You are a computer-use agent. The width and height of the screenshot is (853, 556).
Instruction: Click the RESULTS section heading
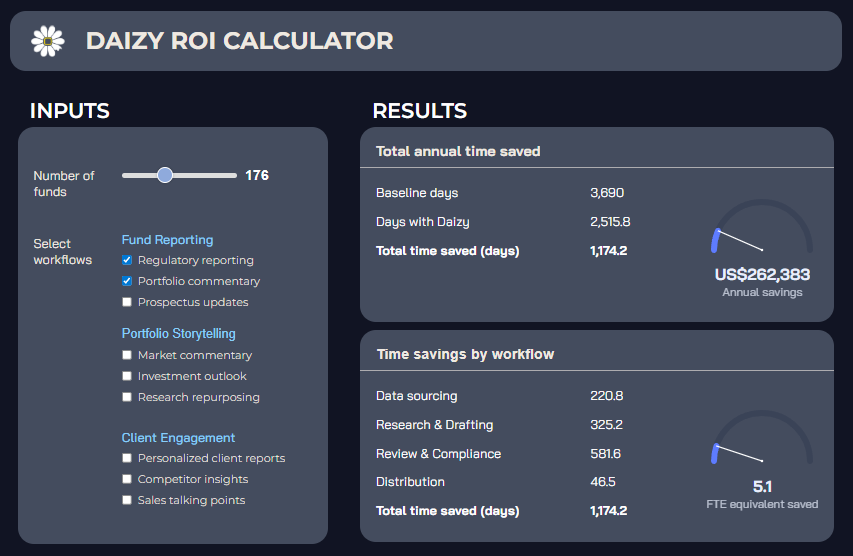(x=419, y=111)
